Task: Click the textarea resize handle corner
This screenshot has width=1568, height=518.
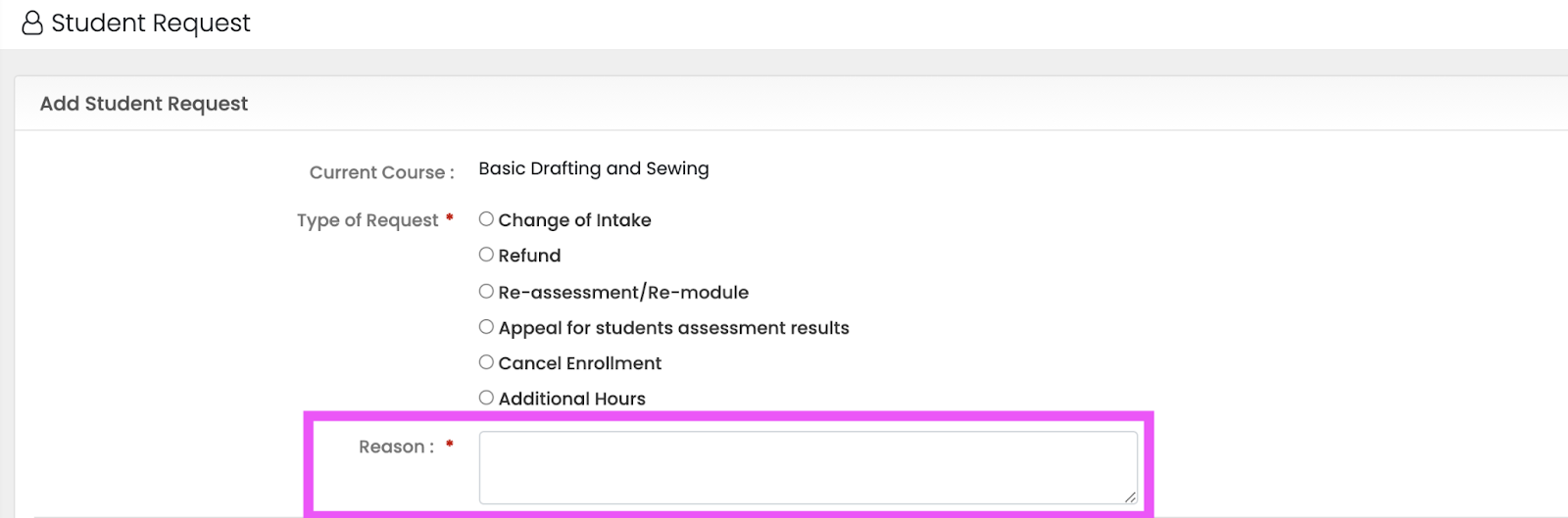Action: point(1130,497)
